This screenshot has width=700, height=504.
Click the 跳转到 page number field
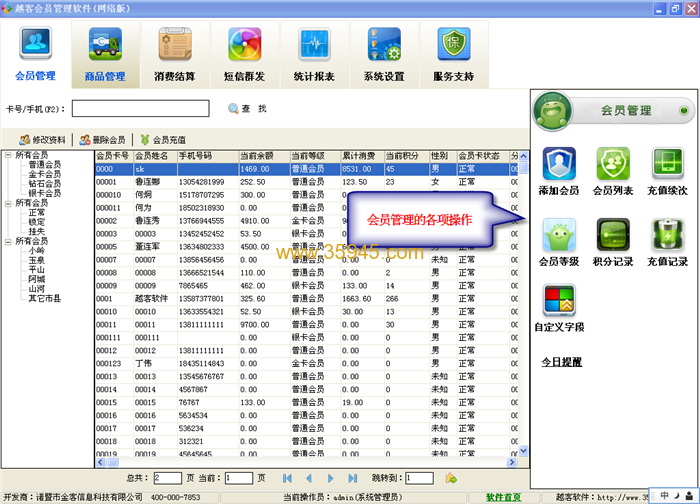[419, 478]
